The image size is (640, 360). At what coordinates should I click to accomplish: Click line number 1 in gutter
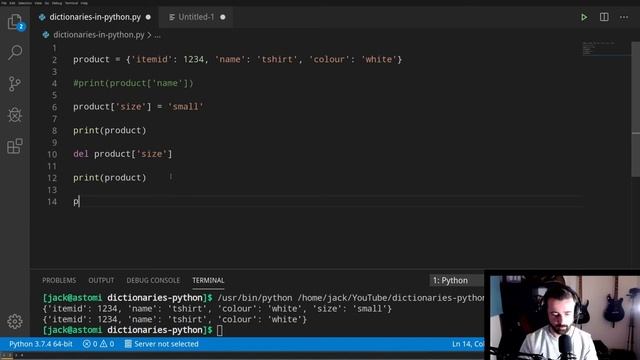tap(54, 48)
